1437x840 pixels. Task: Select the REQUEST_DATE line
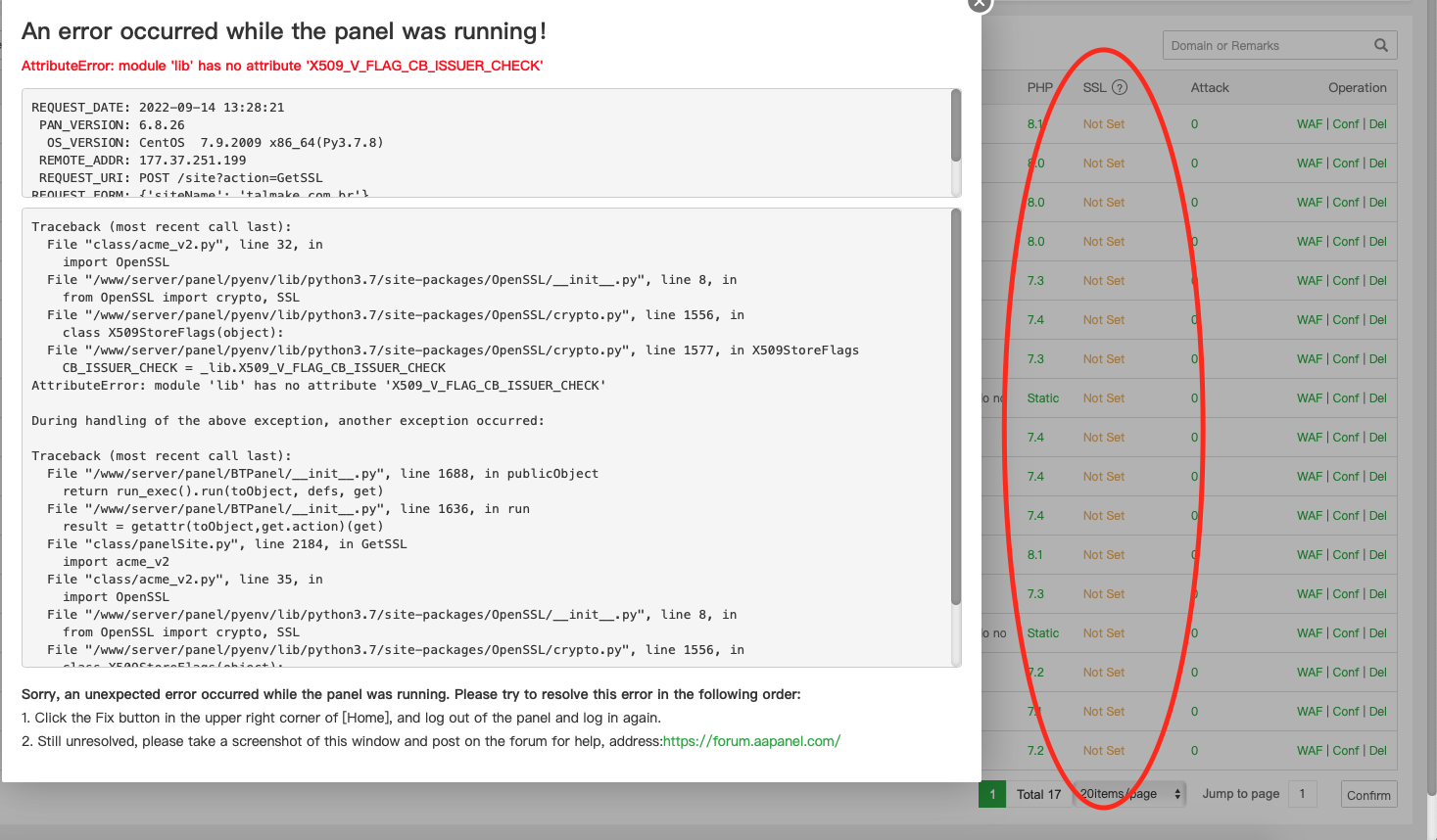pyautogui.click(x=158, y=108)
